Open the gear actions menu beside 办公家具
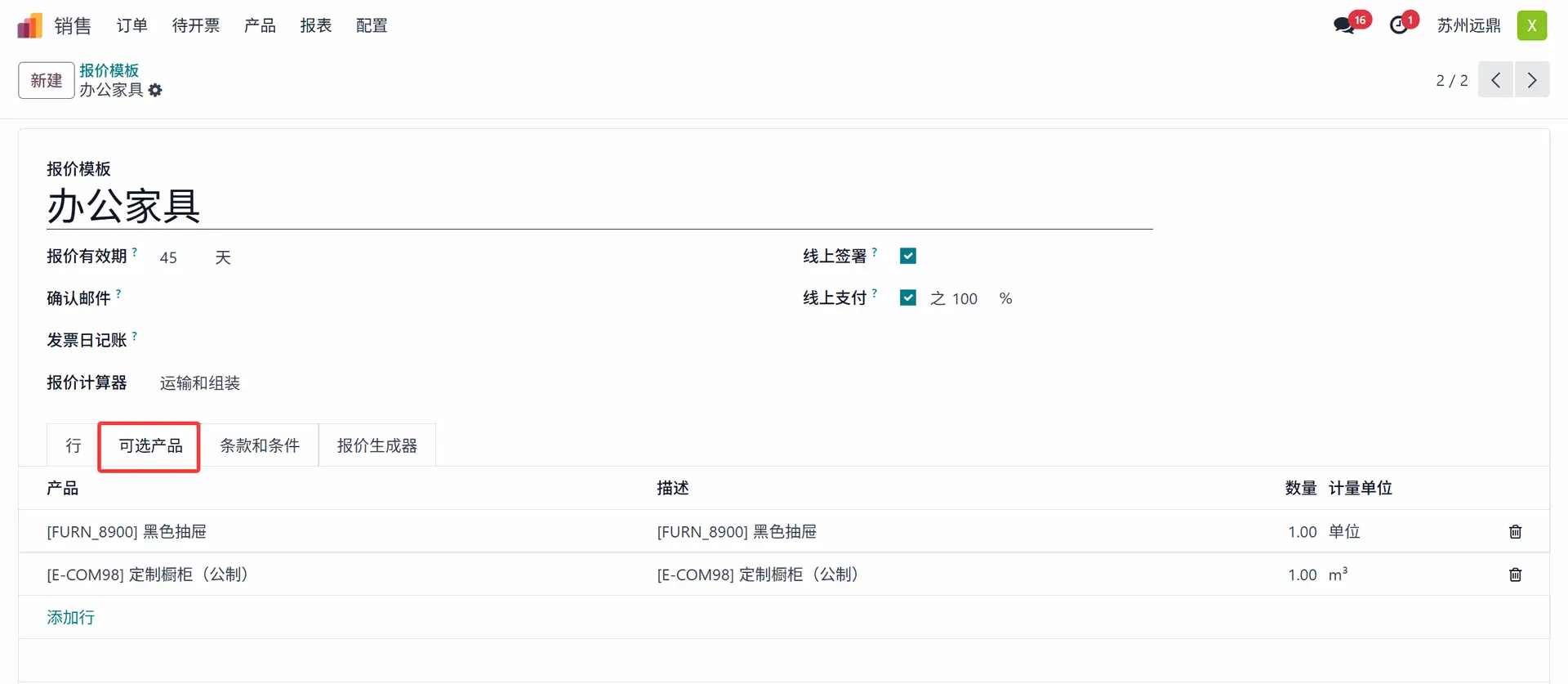This screenshot has width=1568, height=684. (x=155, y=91)
